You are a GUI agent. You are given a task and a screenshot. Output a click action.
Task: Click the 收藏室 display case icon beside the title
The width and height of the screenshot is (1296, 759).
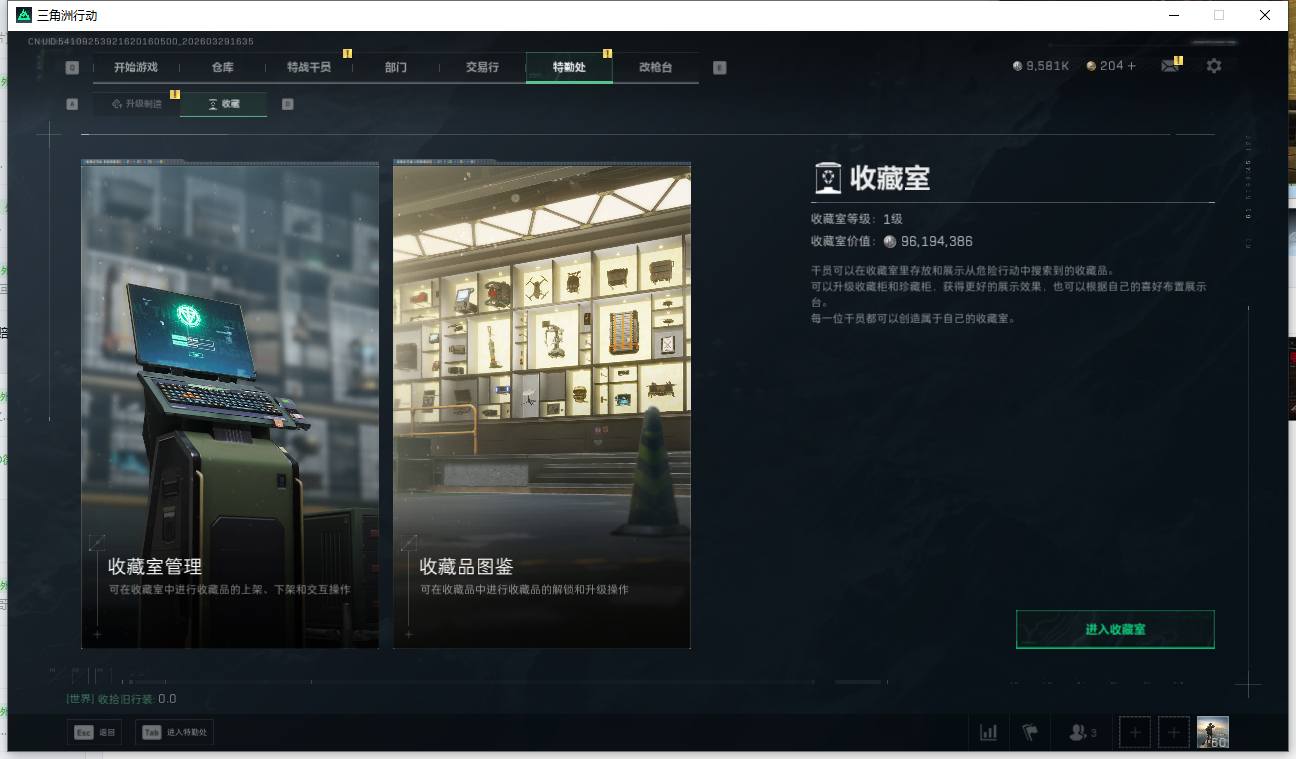pos(828,178)
